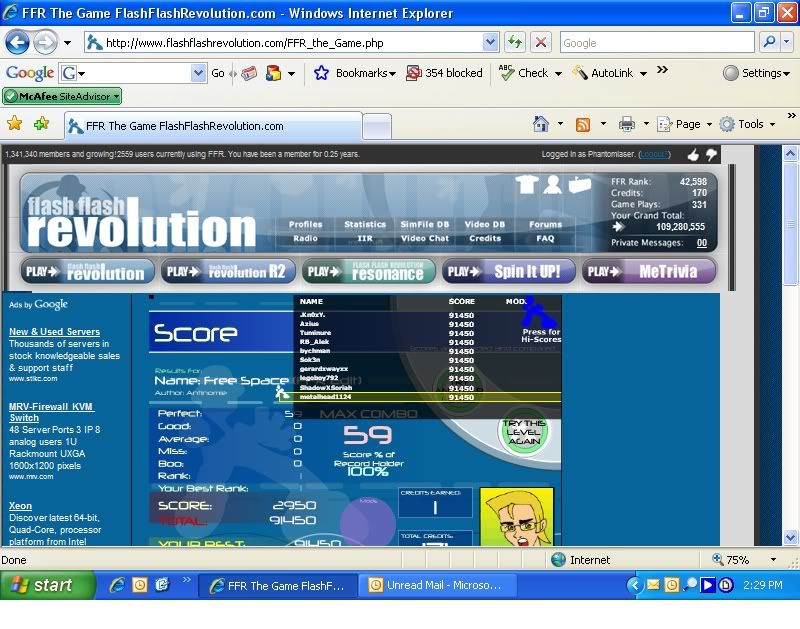Expand the address bar URL dropdown
800x629 pixels.
click(x=490, y=43)
